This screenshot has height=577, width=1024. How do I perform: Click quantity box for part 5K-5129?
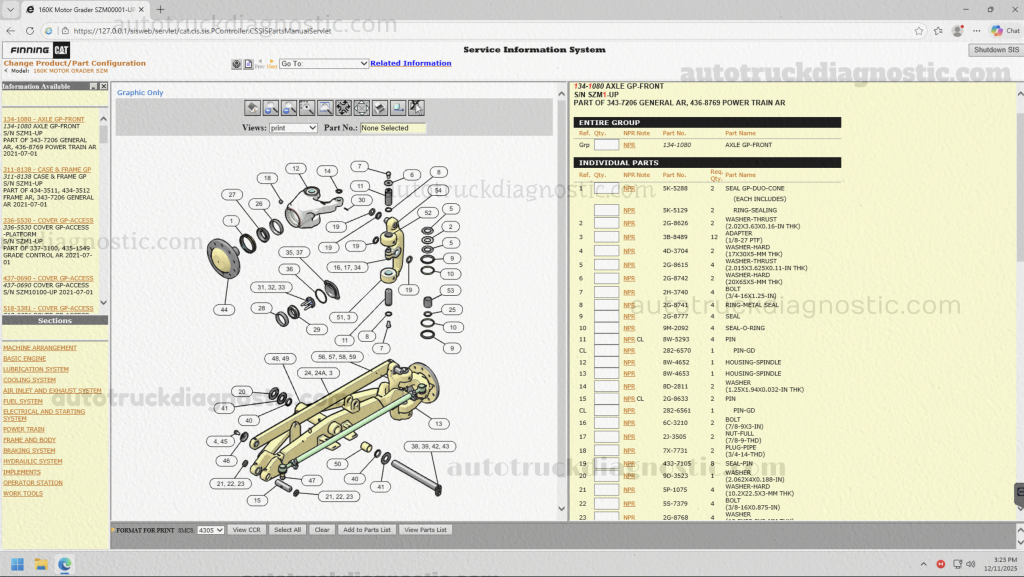click(606, 210)
